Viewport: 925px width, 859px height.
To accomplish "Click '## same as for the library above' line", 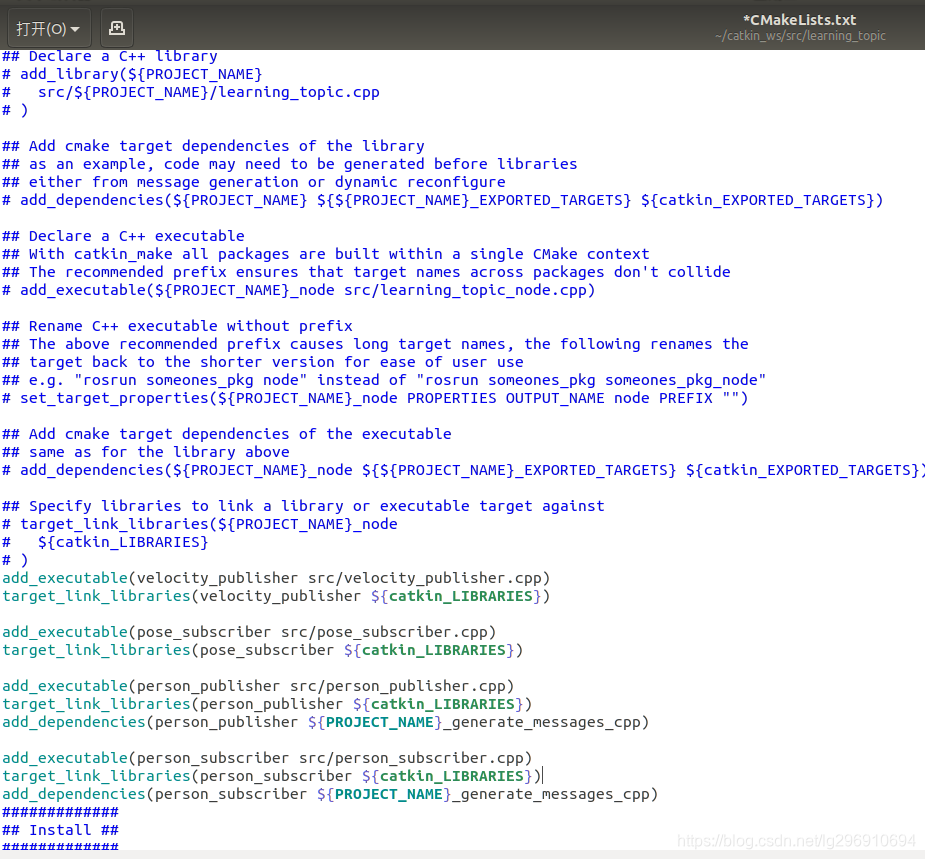I will tap(146, 452).
